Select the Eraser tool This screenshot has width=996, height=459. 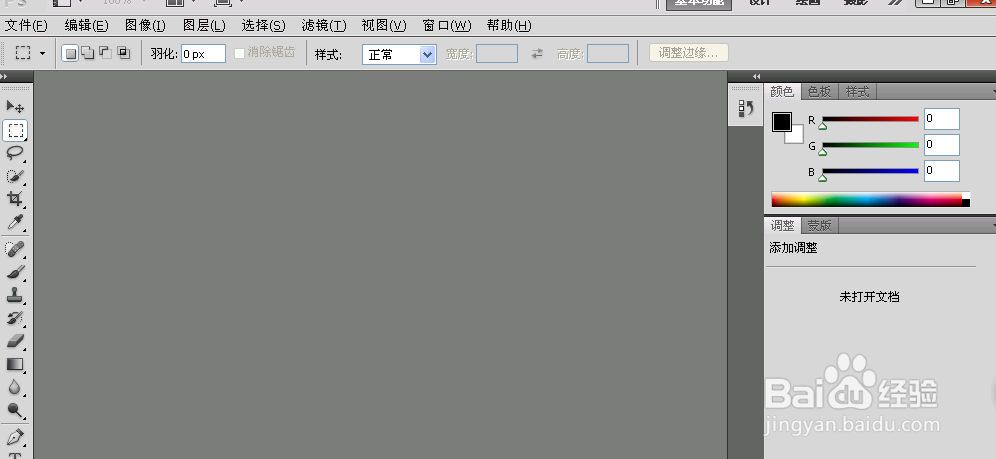click(15, 341)
